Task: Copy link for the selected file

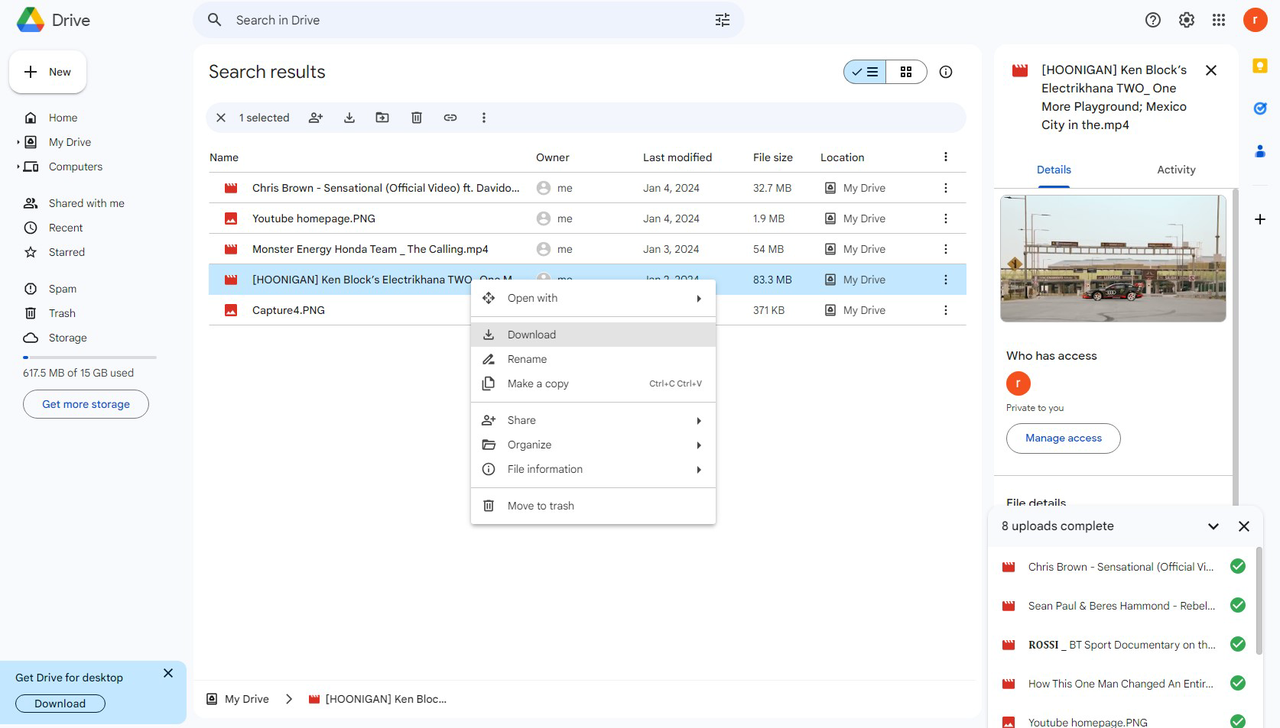Action: [x=450, y=117]
